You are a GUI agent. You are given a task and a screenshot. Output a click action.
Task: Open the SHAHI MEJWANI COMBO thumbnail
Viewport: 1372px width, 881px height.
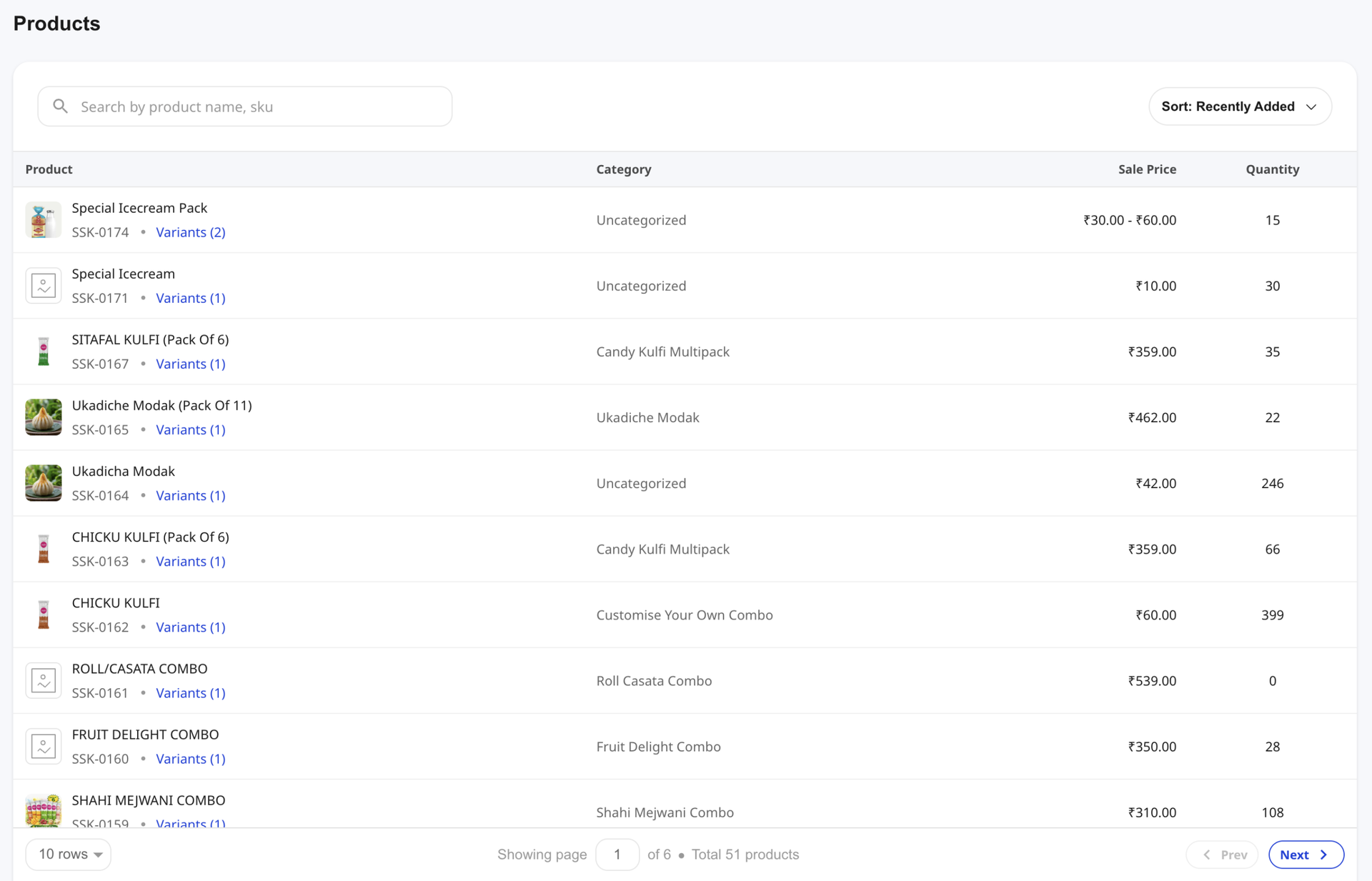click(44, 810)
